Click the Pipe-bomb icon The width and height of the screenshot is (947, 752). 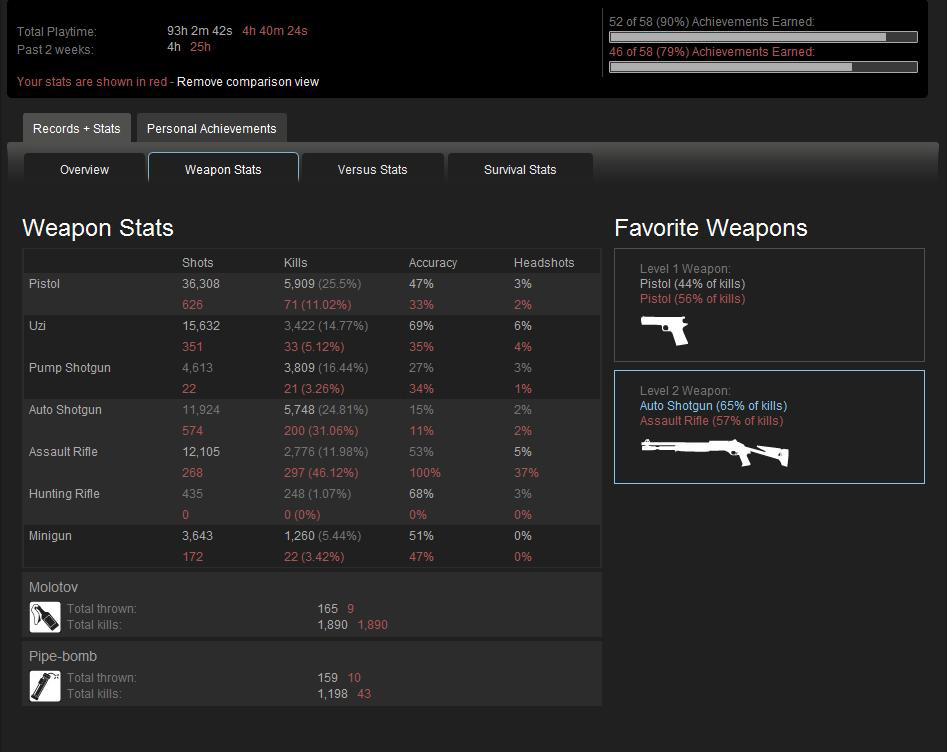click(45, 686)
